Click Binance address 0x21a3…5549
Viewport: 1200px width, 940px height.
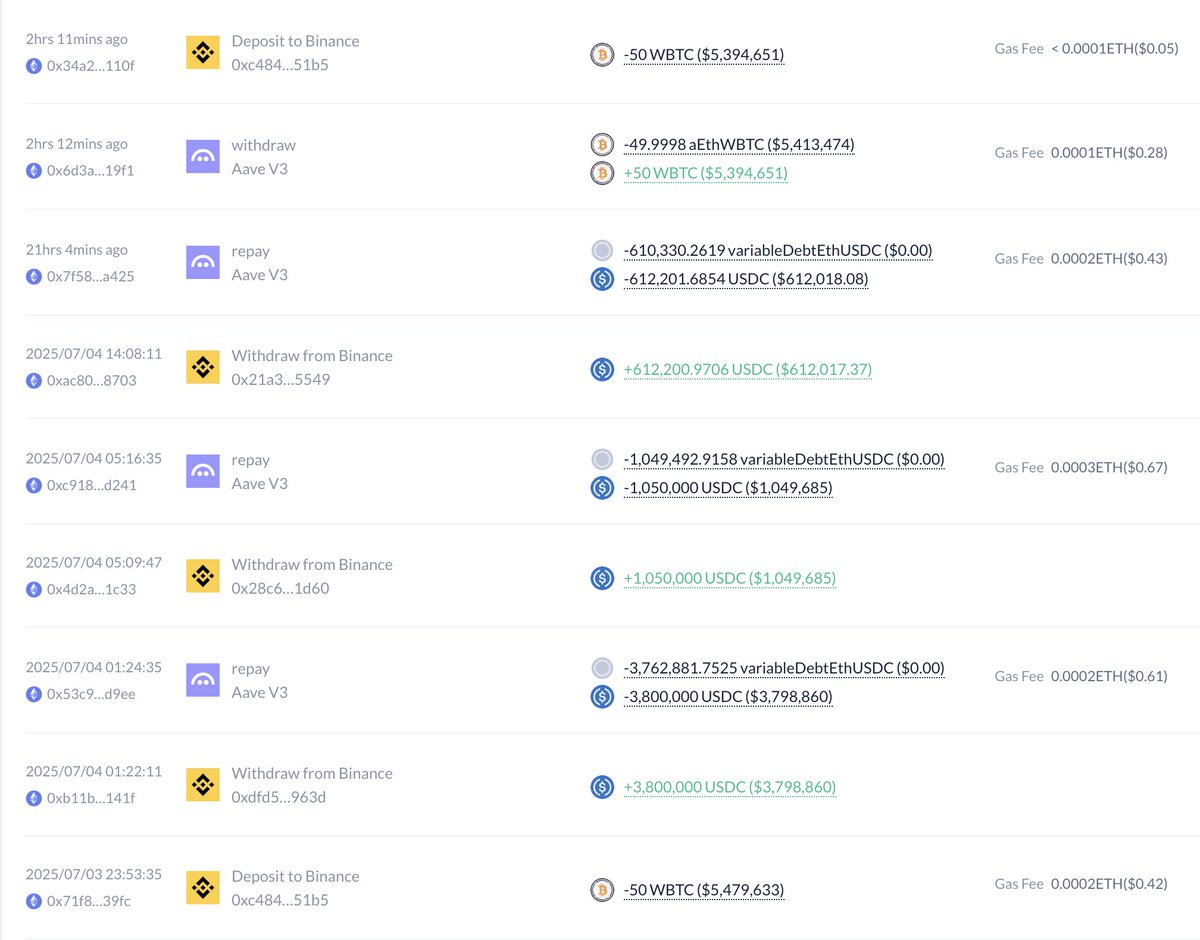pos(281,380)
